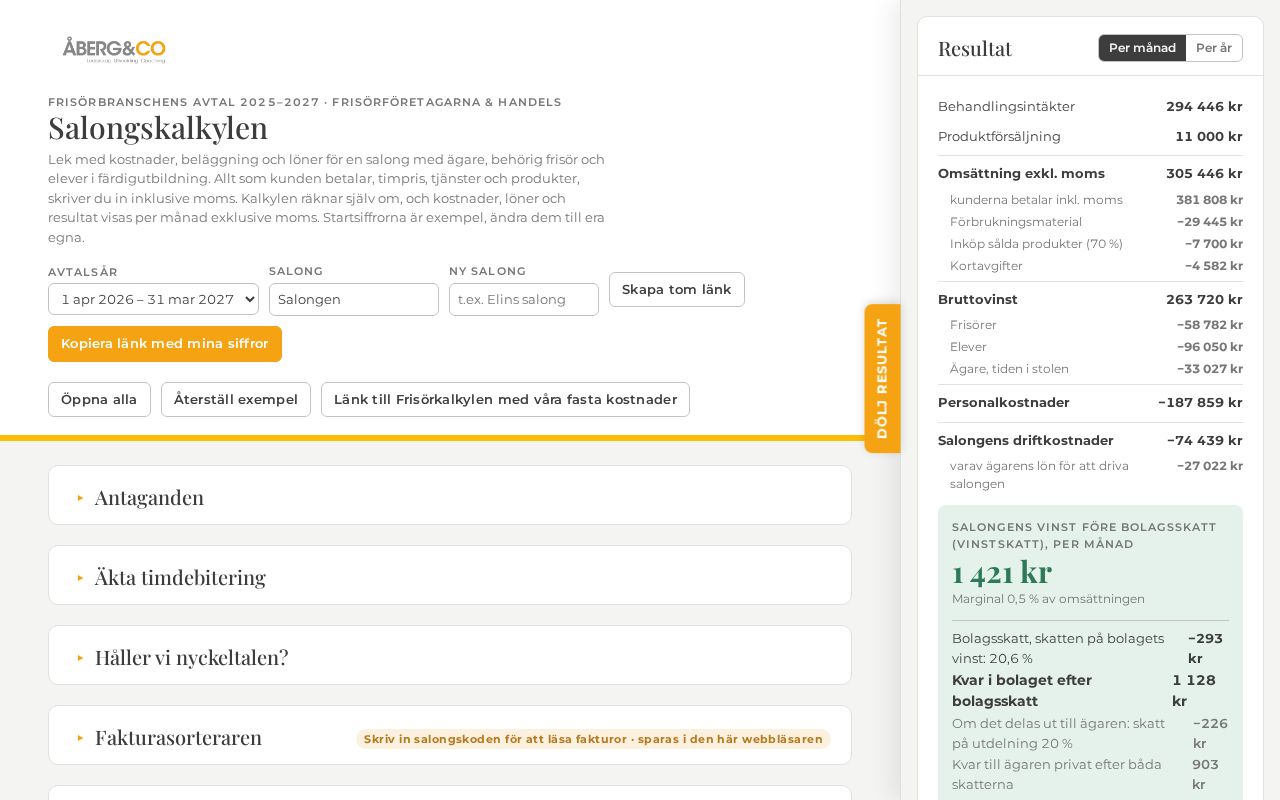Image resolution: width=1280 pixels, height=800 pixels.
Task: Select the Personalkostnader −187 859 kr value
Action: pyautogui.click(x=1200, y=402)
